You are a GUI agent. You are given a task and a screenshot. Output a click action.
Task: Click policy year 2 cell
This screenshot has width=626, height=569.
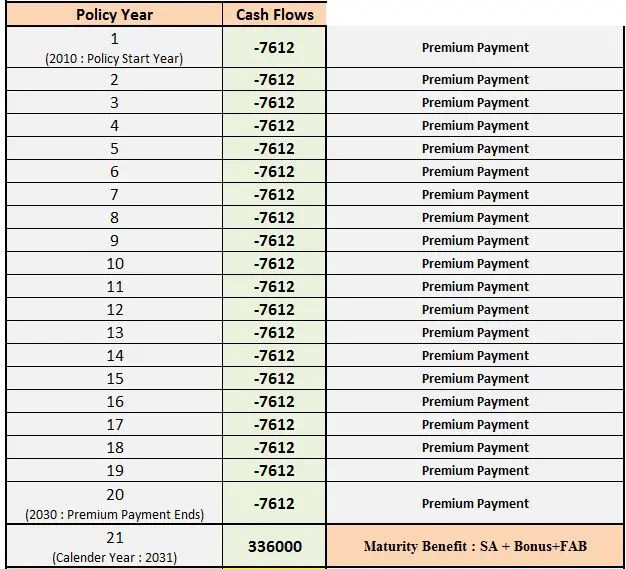pos(115,79)
